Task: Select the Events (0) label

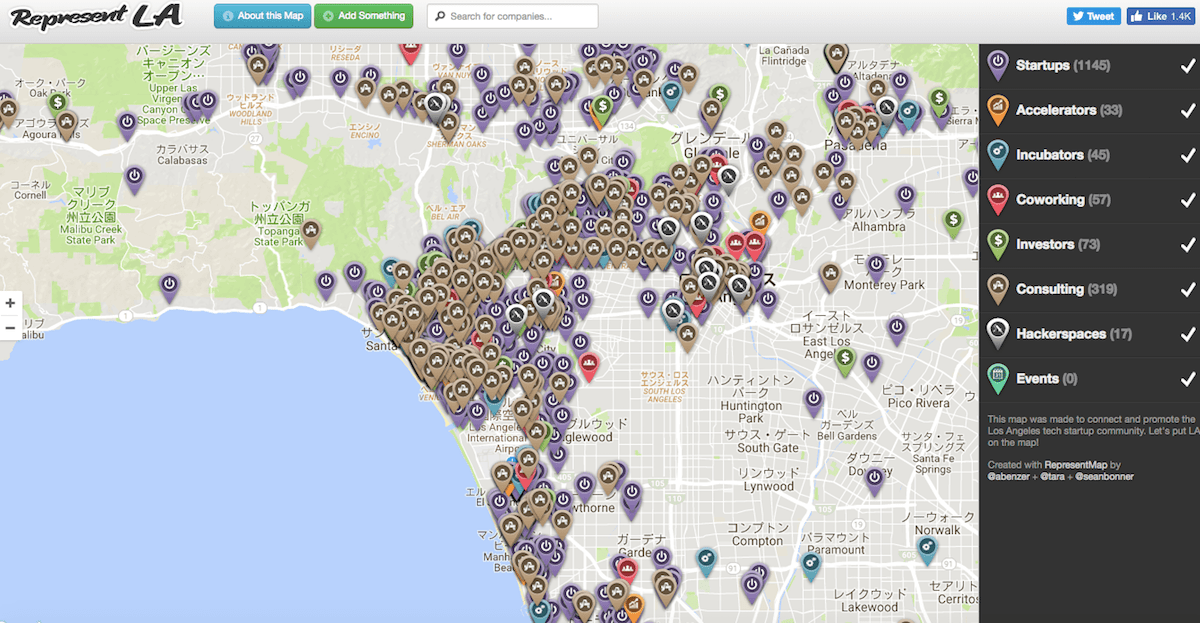Action: point(1045,379)
